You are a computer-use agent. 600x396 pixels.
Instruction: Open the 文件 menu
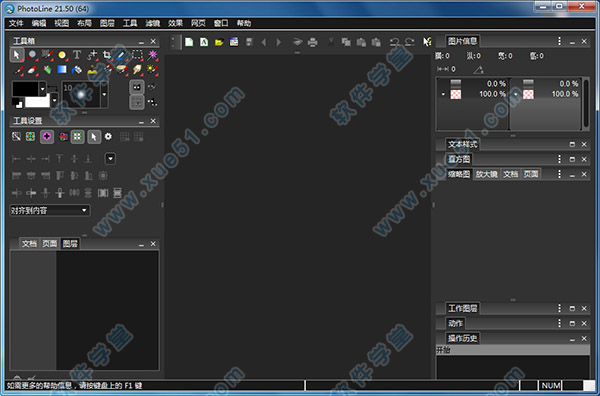click(x=16, y=23)
